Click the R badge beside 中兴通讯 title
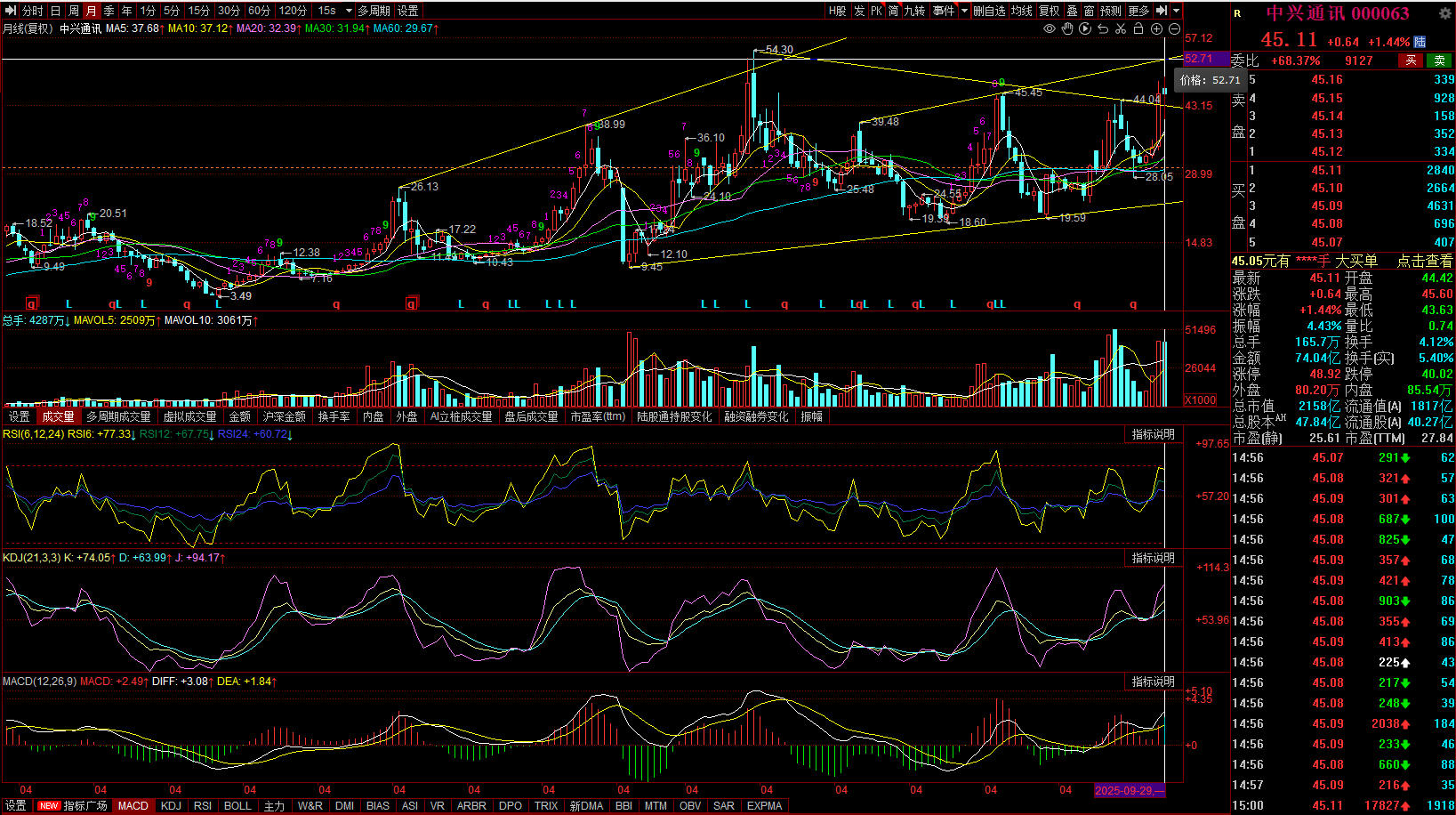 pos(1237,13)
